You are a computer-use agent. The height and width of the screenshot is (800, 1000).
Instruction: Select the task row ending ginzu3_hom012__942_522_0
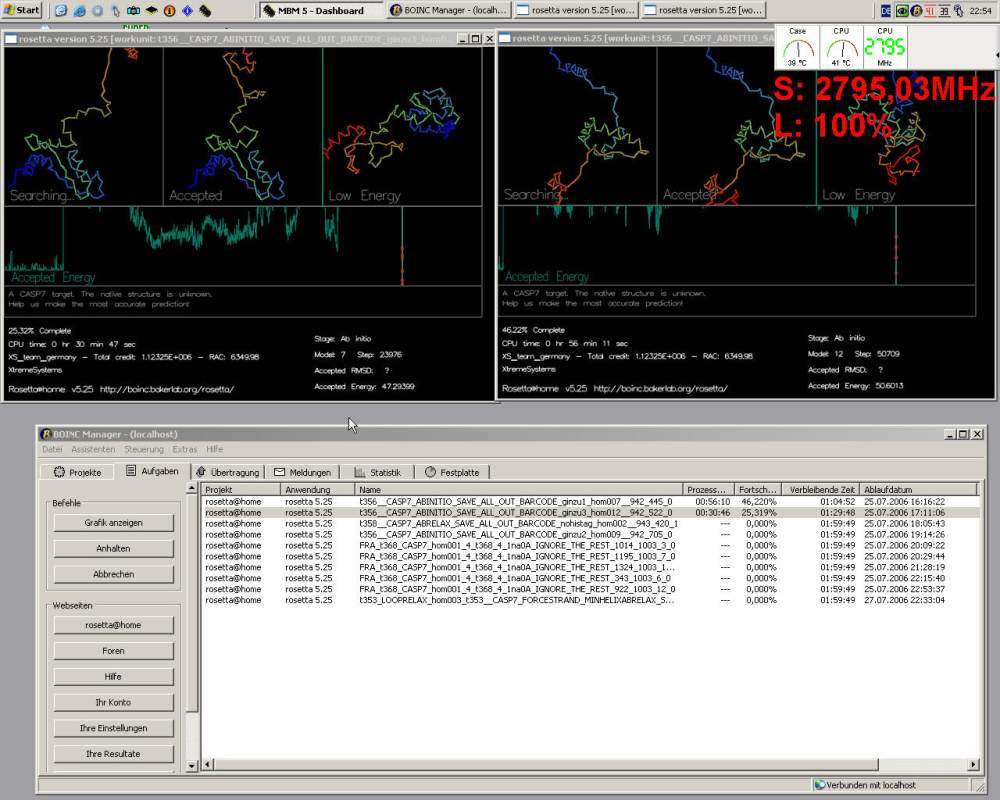tap(591, 513)
